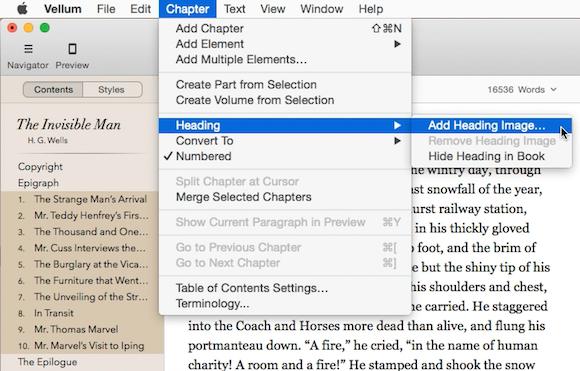Select chapter 9 Mr. Thomas Marvel
Viewport: 580px width, 371px height.
click(82, 330)
